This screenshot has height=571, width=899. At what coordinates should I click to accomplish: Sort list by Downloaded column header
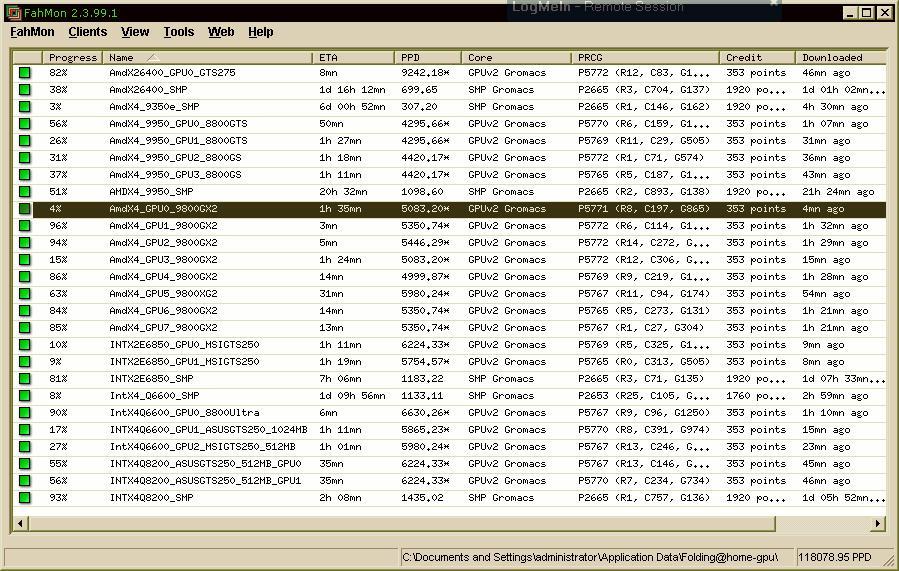[x=841, y=57]
